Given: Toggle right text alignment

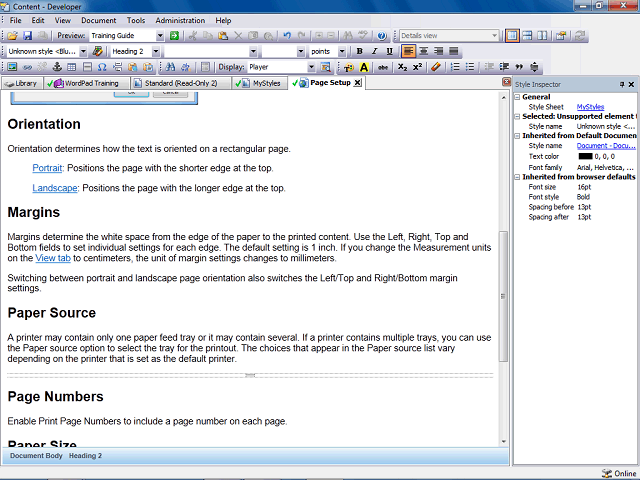Looking at the screenshot, I should (x=439, y=51).
